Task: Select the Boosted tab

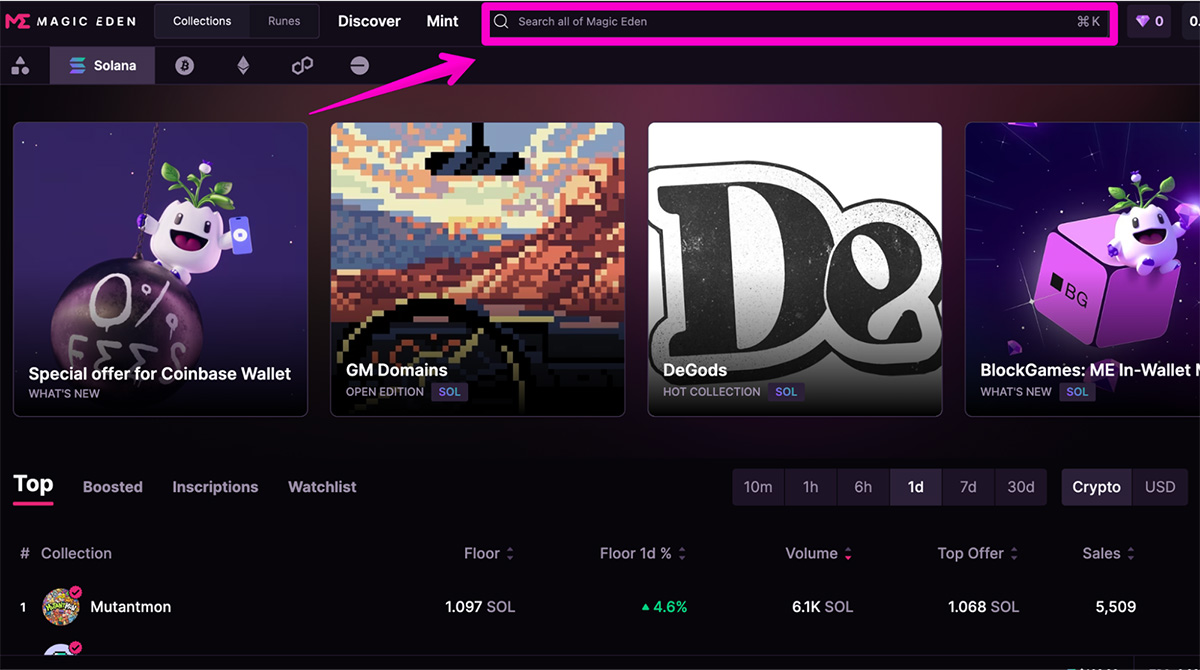Action: click(x=113, y=487)
